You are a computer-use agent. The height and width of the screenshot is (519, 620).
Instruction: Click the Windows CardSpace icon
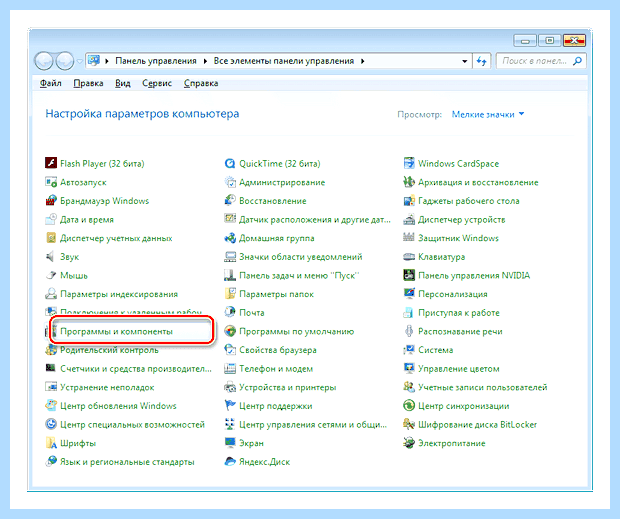pyautogui.click(x=409, y=163)
